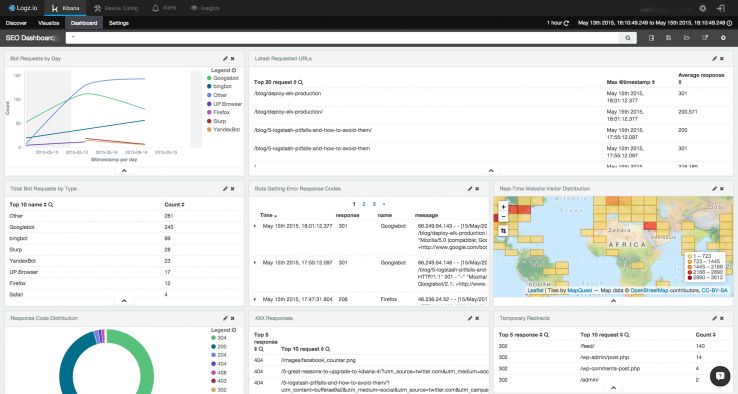Open the chat support bubble icon
The image size is (738, 394).
point(719,375)
